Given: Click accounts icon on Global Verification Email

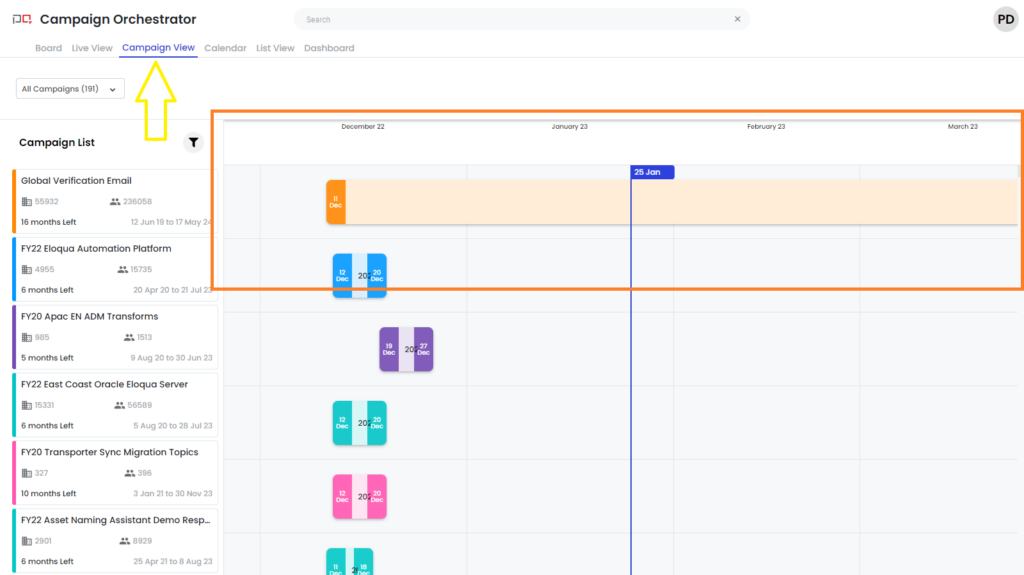Looking at the screenshot, I should pos(27,202).
